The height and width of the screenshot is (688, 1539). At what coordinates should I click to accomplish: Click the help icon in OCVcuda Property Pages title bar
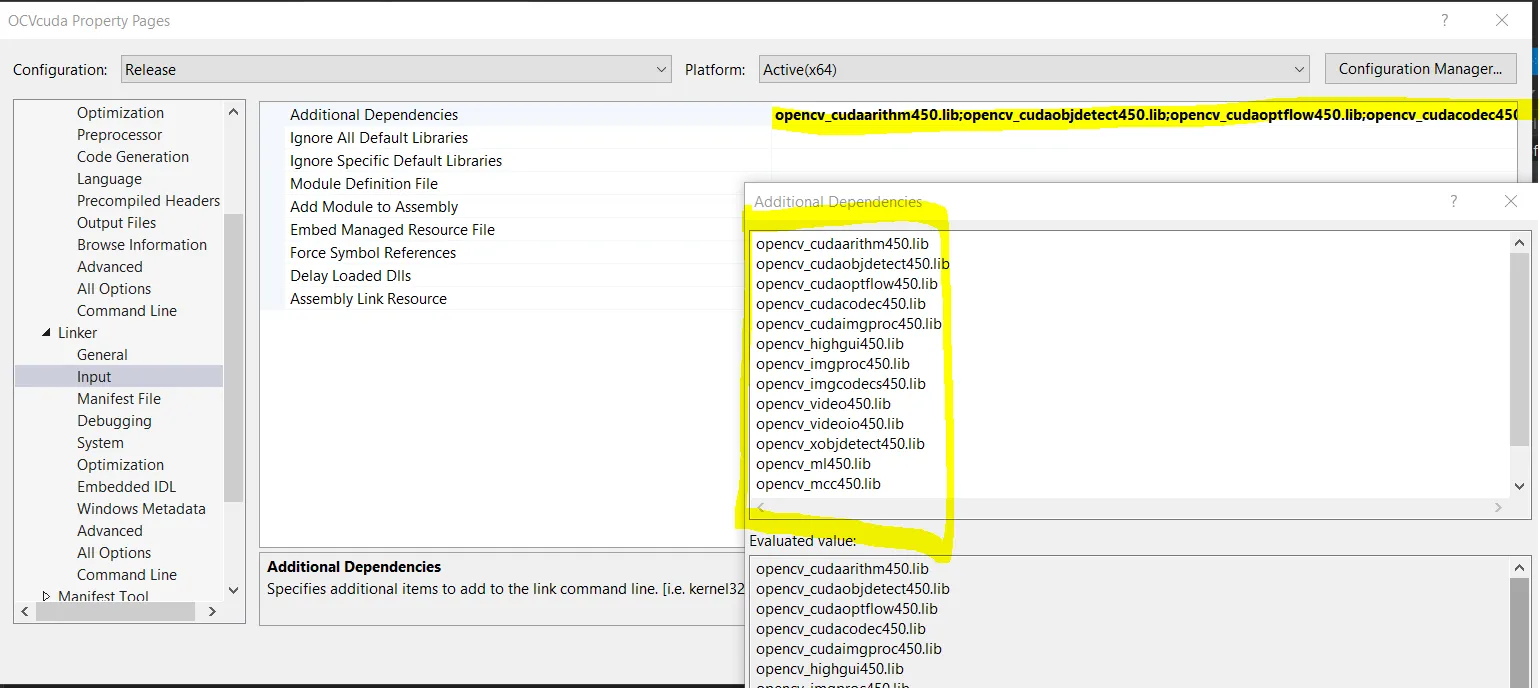(1444, 20)
